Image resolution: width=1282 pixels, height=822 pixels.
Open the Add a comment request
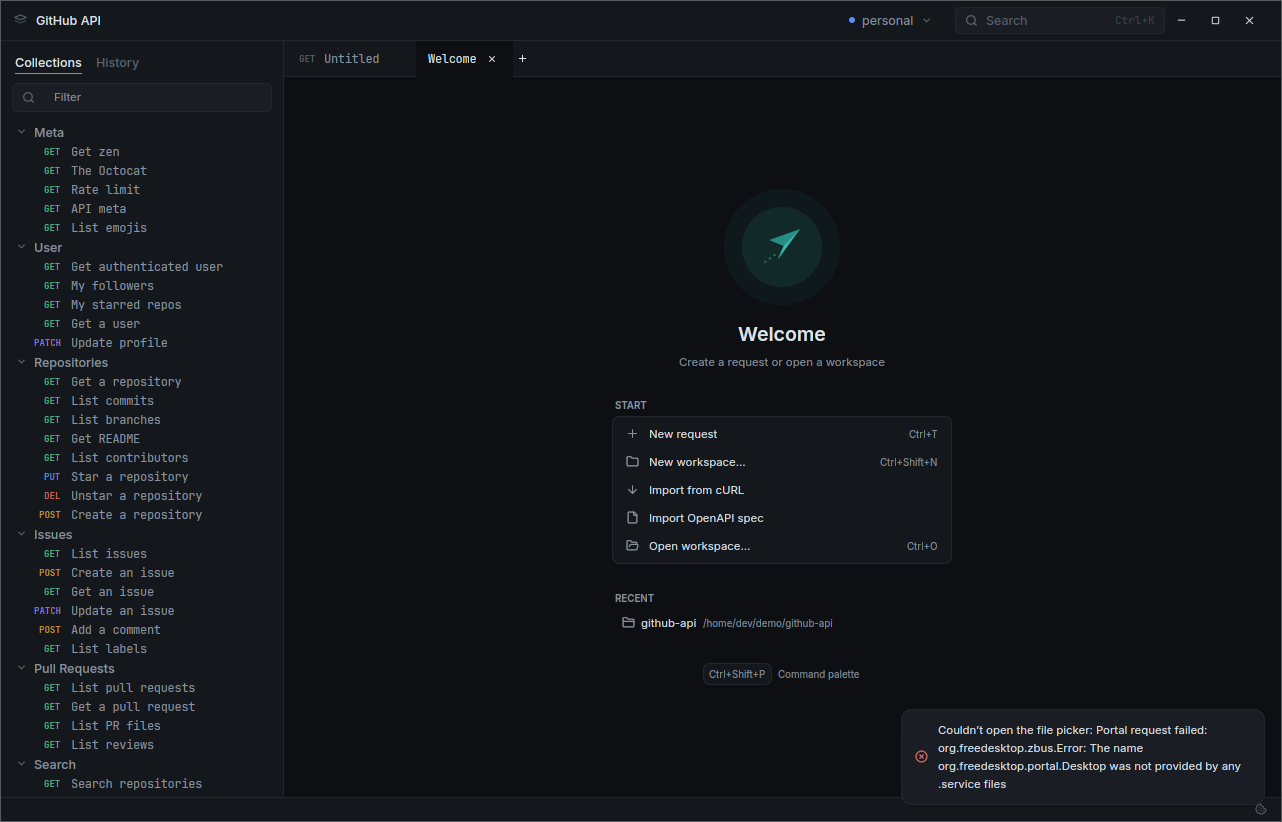(142, 630)
